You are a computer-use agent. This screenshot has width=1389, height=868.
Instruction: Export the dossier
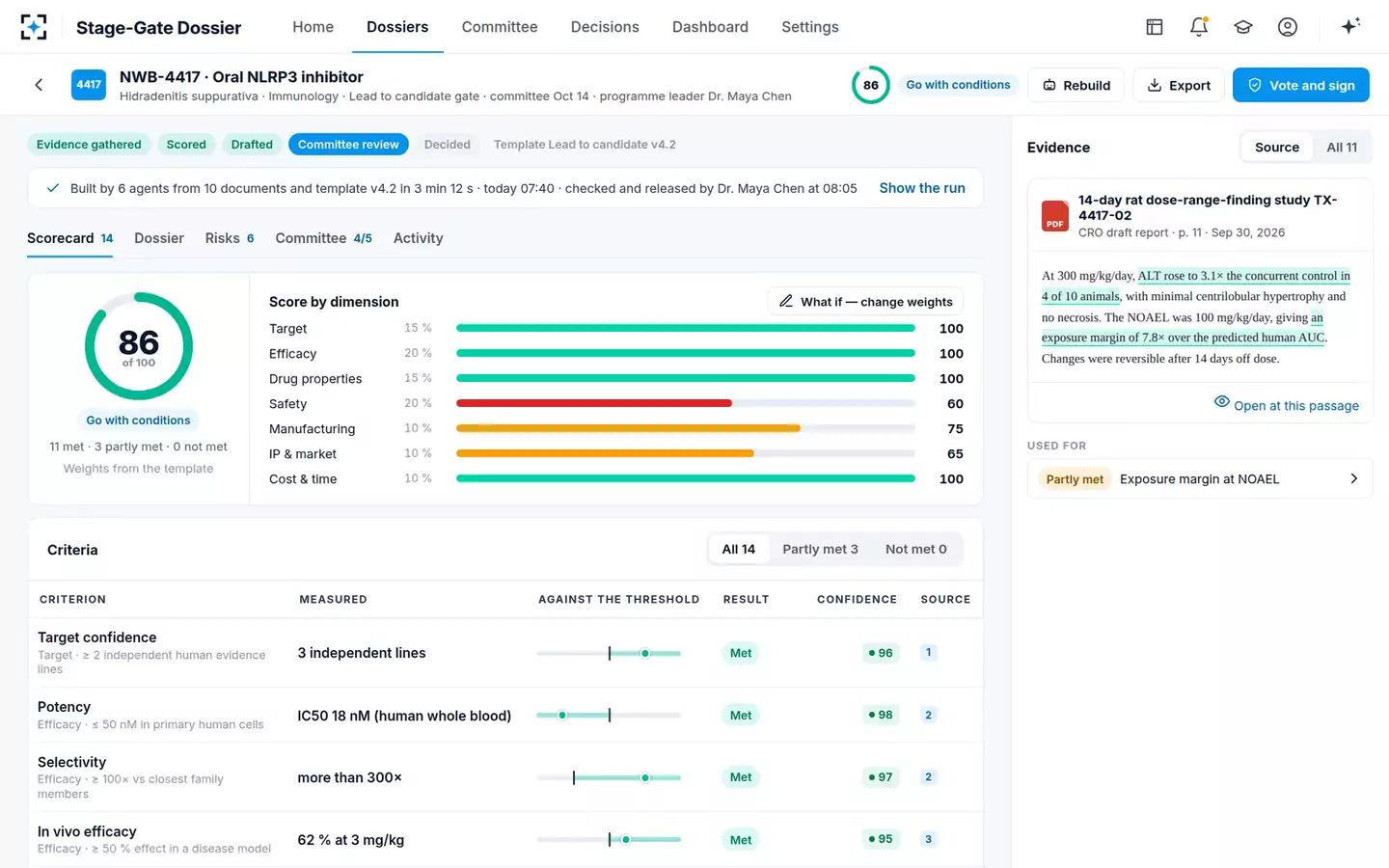[1179, 85]
